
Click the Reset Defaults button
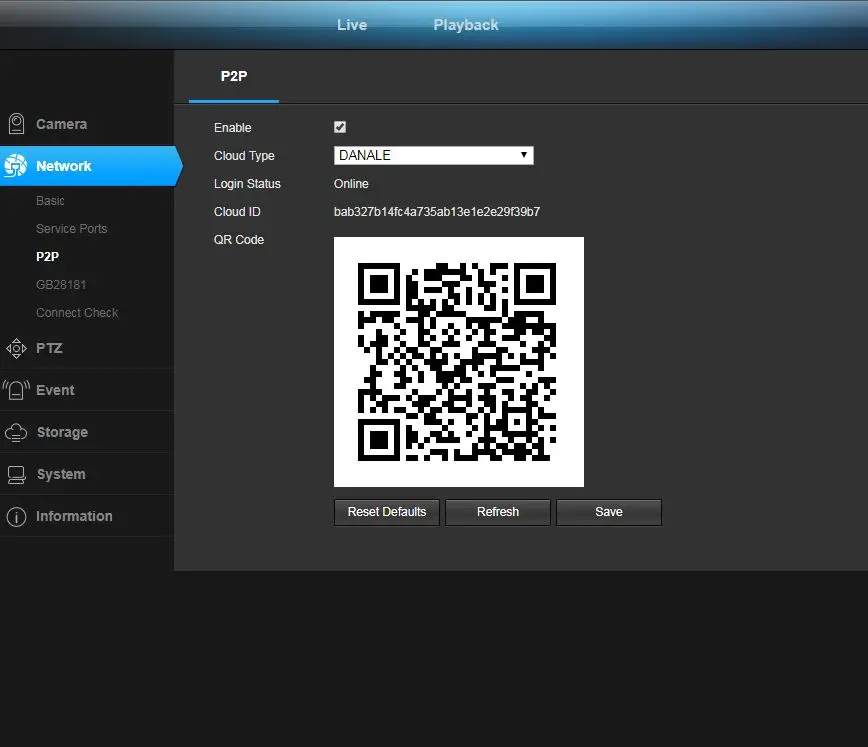[387, 512]
